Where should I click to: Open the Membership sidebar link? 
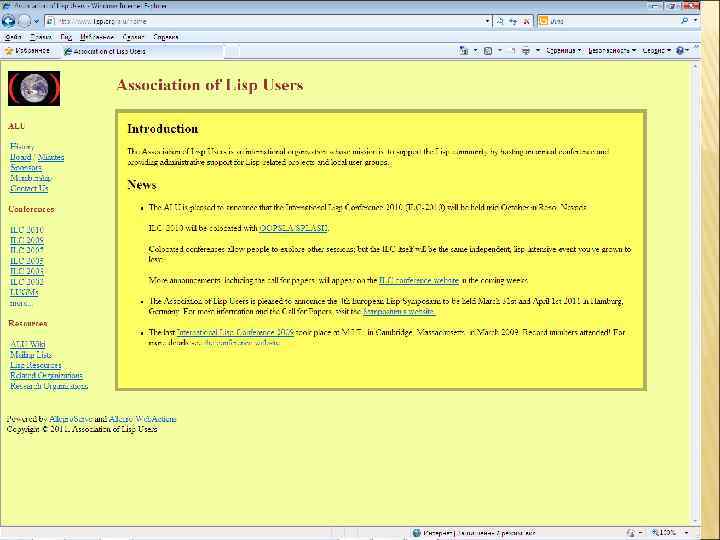pyautogui.click(x=30, y=178)
